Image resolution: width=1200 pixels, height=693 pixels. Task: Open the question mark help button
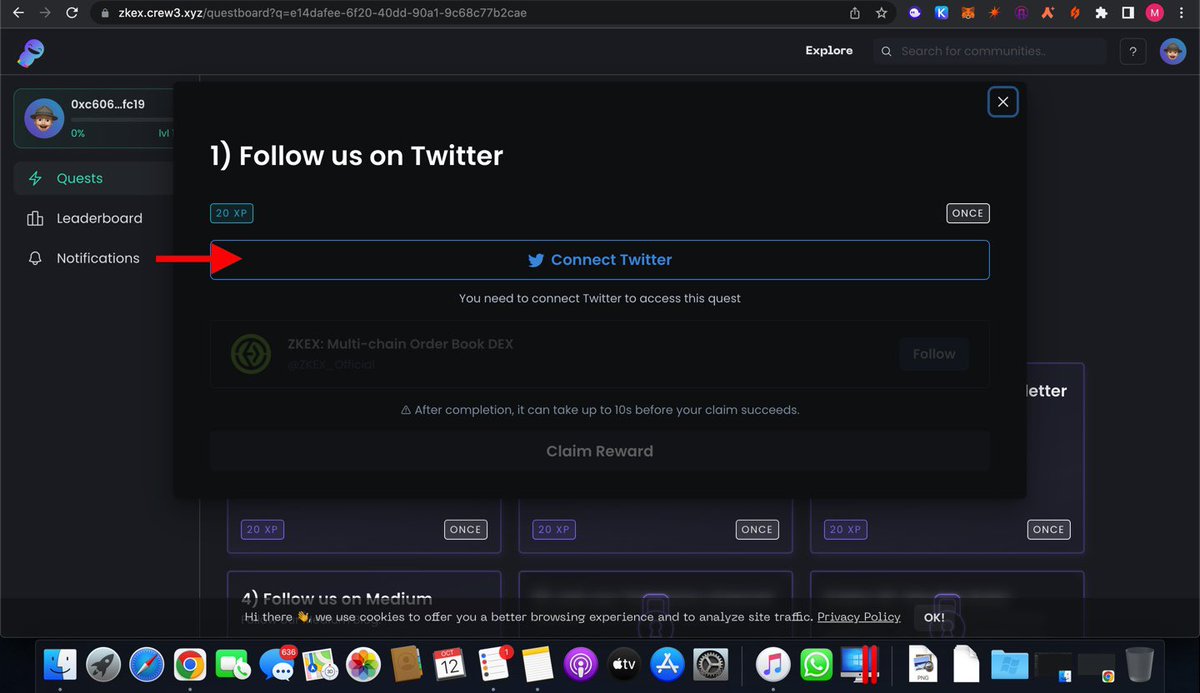1133,51
